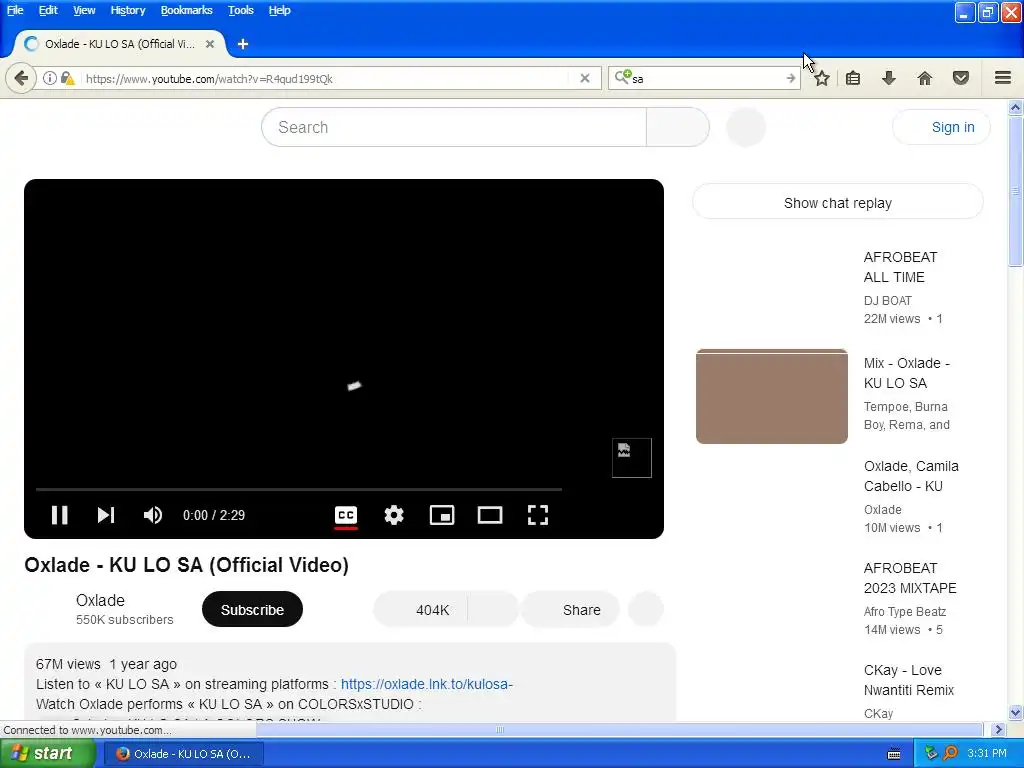This screenshot has height=768, width=1024.
Task: Click the system clock 3:31 PM
Action: click(987, 754)
